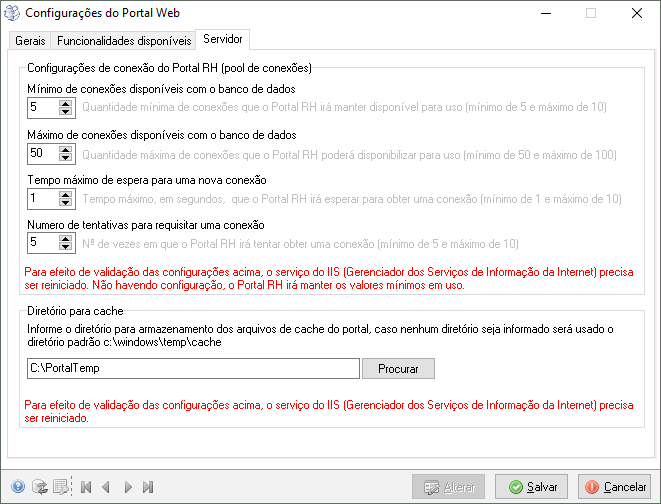Increase maximum wait time with up arrow

(x=66, y=194)
